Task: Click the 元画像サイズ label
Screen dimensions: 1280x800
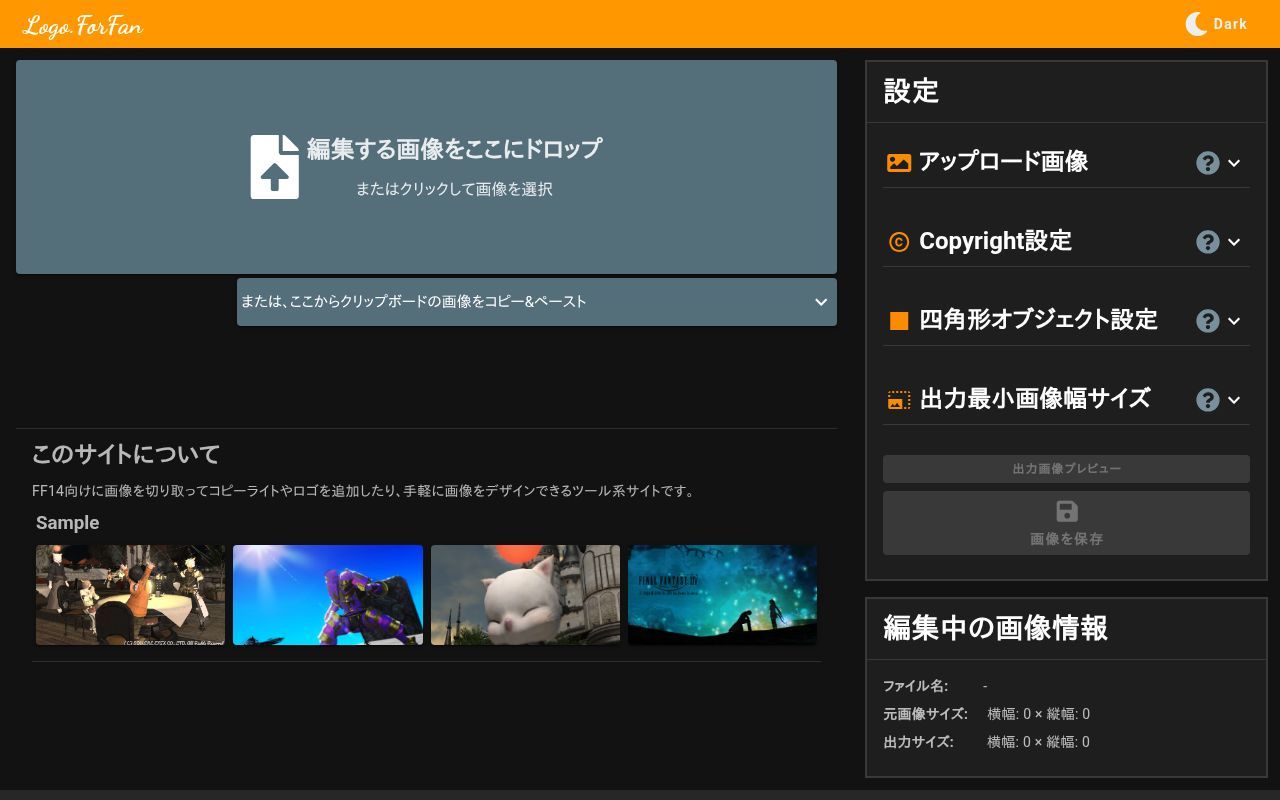Action: point(925,714)
